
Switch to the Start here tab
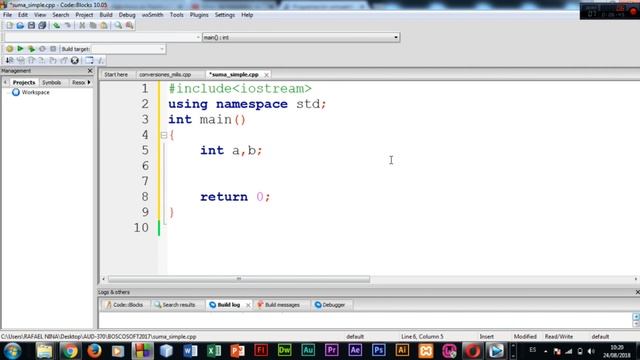pyautogui.click(x=116, y=75)
